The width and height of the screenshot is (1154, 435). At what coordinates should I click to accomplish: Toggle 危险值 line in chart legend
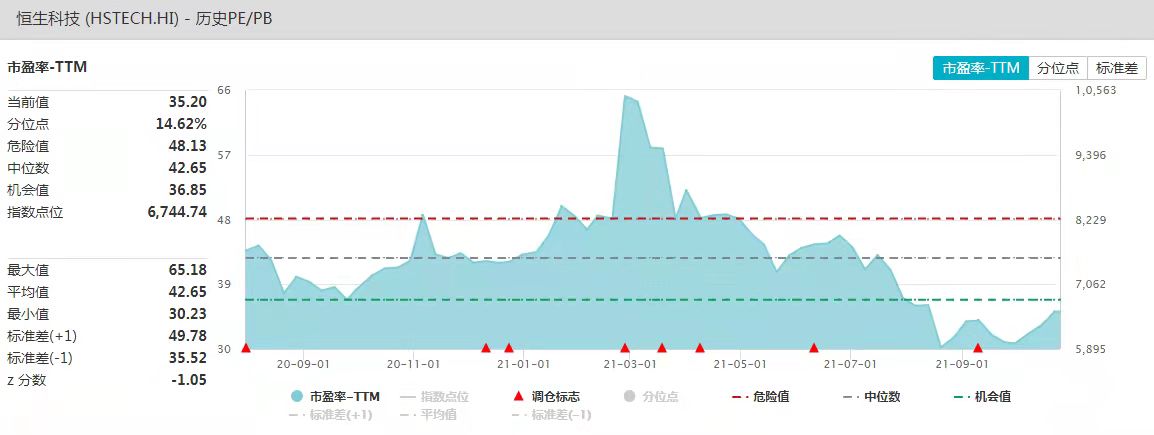pyautogui.click(x=761, y=397)
